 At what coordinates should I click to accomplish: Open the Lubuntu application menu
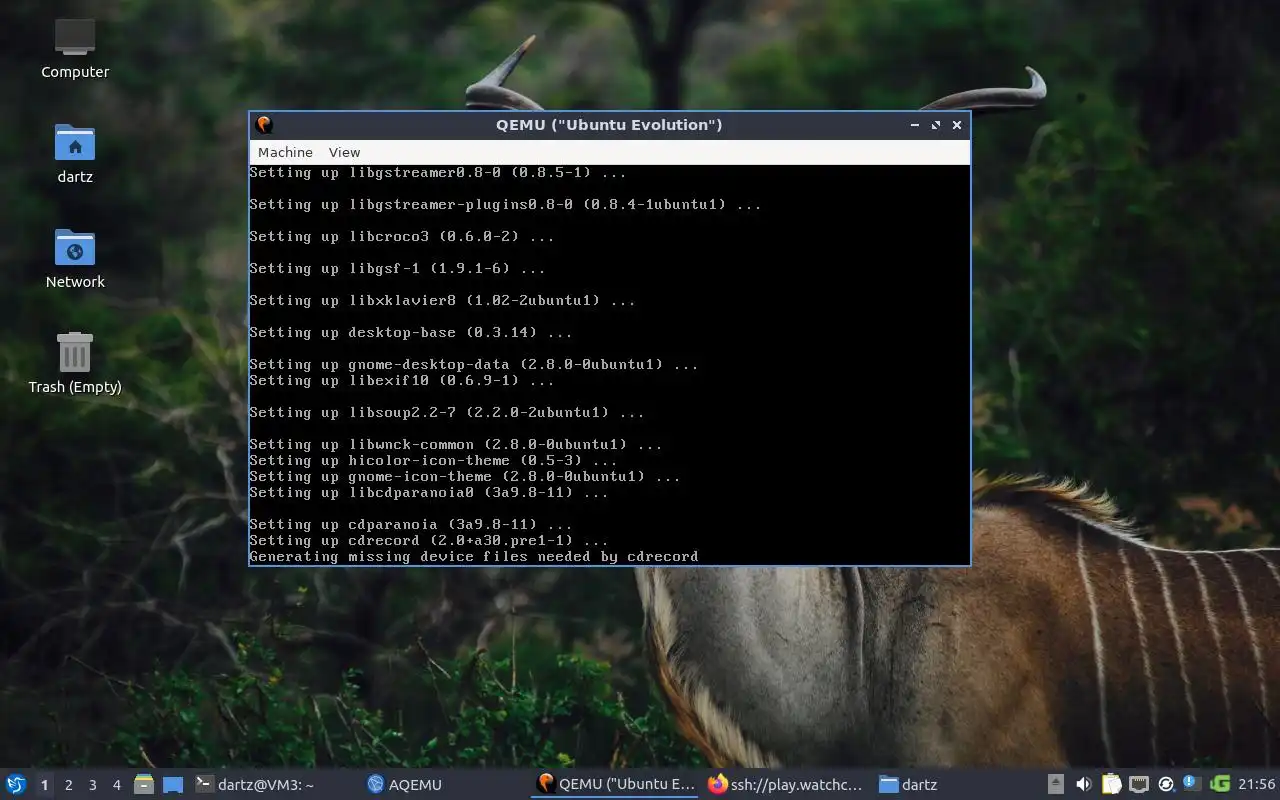pyautogui.click(x=16, y=784)
